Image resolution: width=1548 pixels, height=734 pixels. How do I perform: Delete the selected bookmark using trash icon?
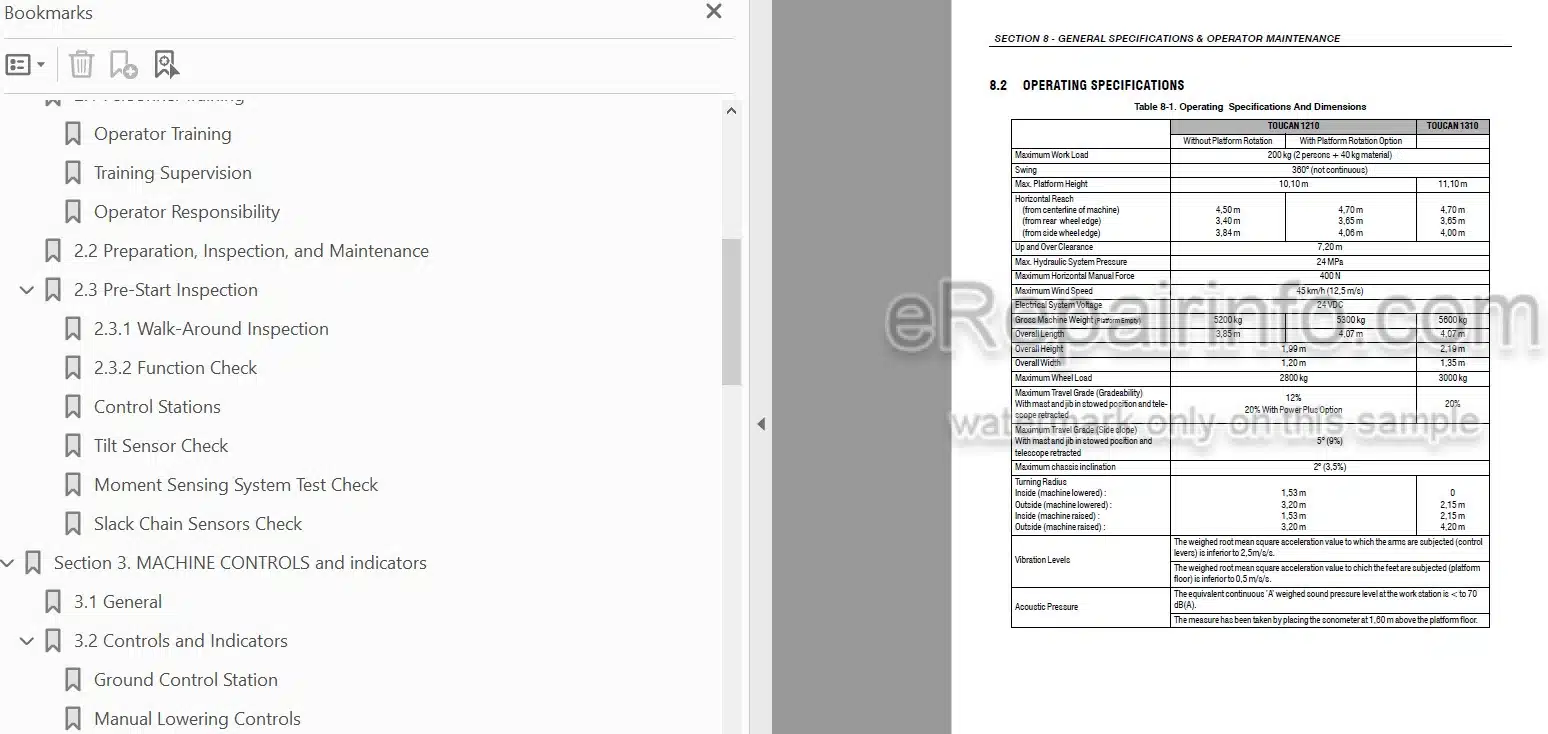81,65
